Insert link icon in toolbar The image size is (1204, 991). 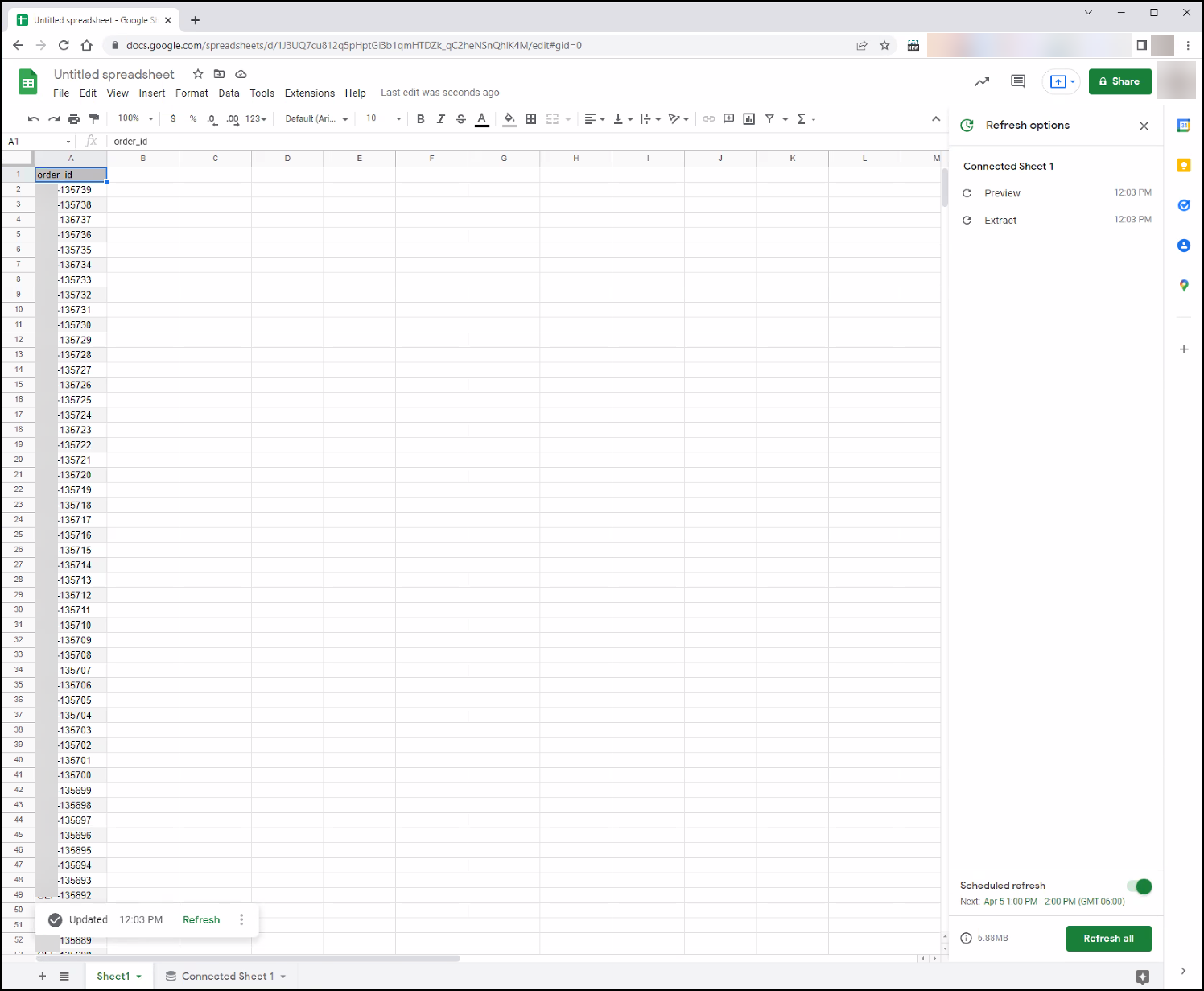(709, 119)
